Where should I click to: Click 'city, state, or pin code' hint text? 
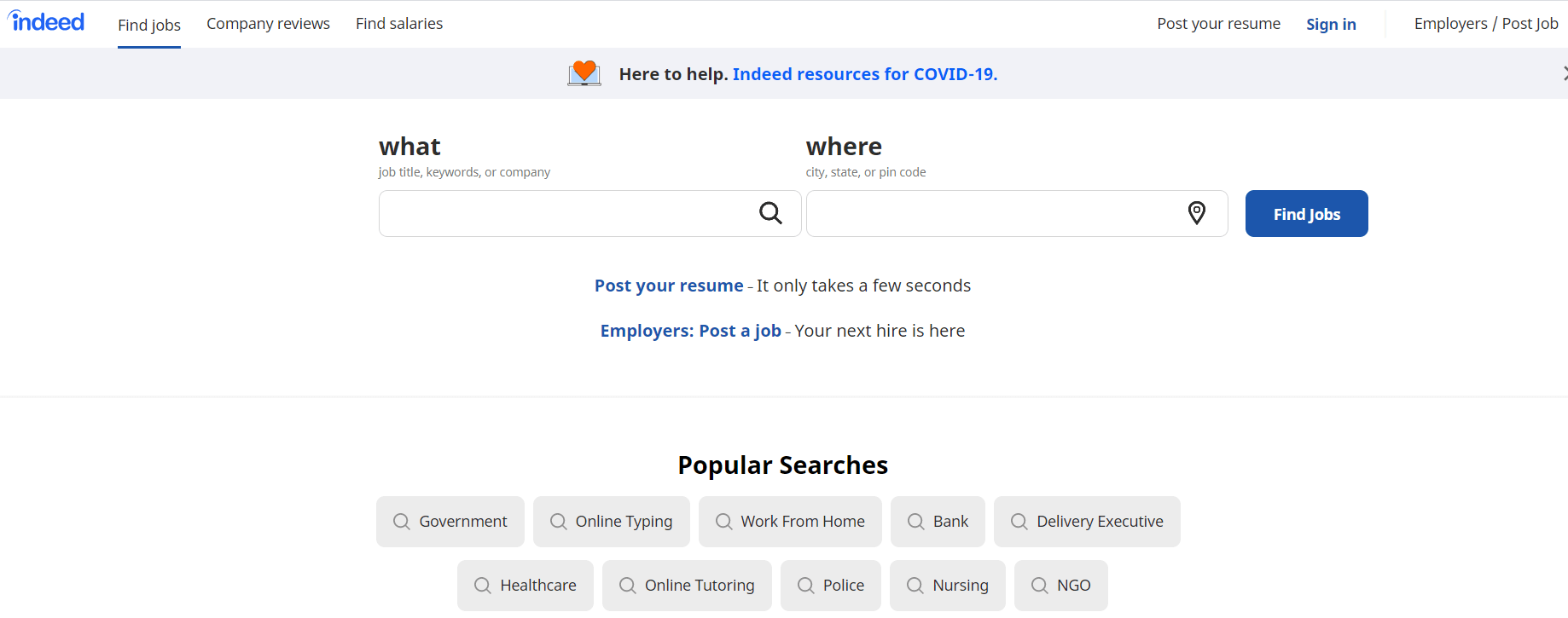pos(866,172)
